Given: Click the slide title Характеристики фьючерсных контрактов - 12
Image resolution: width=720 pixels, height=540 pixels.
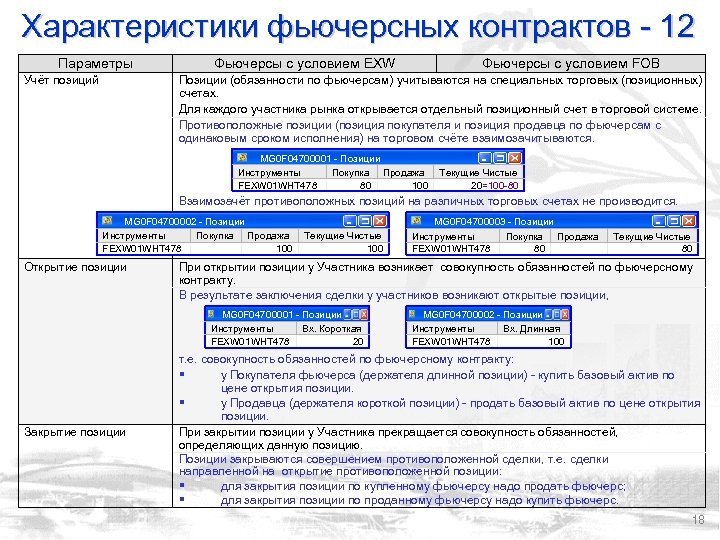Looking at the screenshot, I should pos(358,26).
